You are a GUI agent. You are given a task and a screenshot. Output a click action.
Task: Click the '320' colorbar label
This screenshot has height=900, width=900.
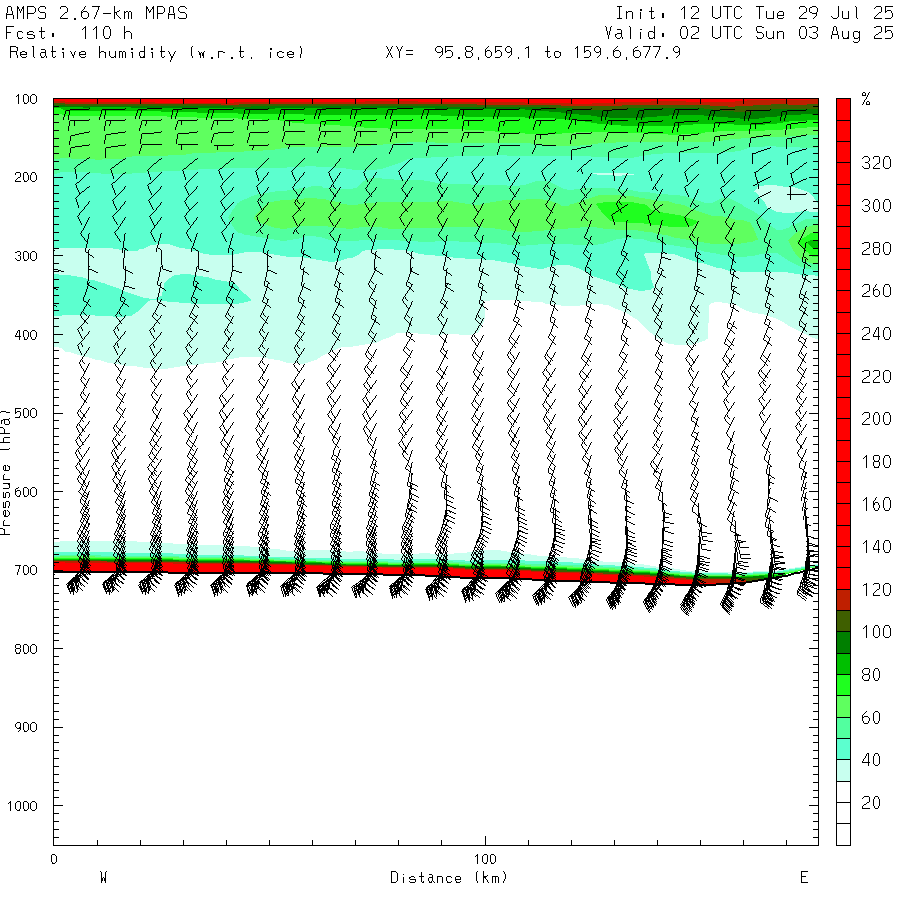876,163
